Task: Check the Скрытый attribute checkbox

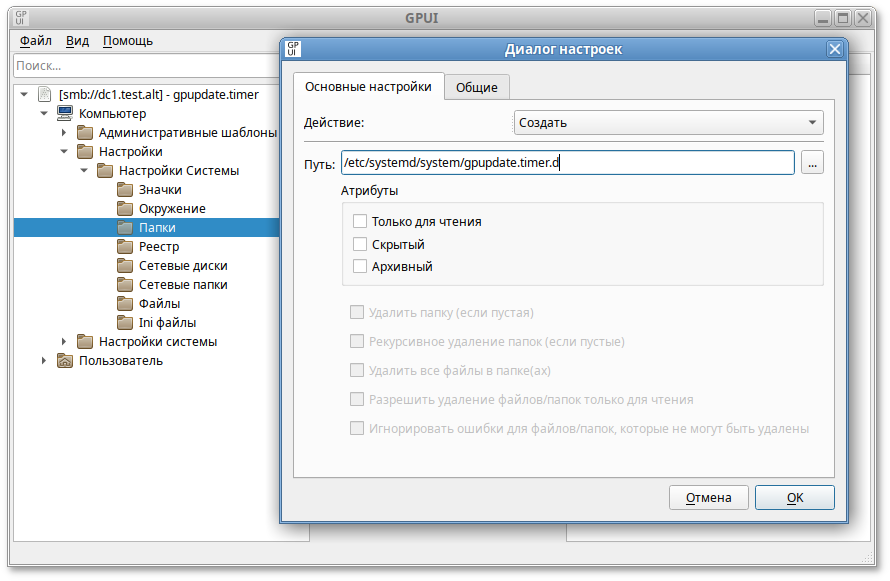Action: coord(360,244)
